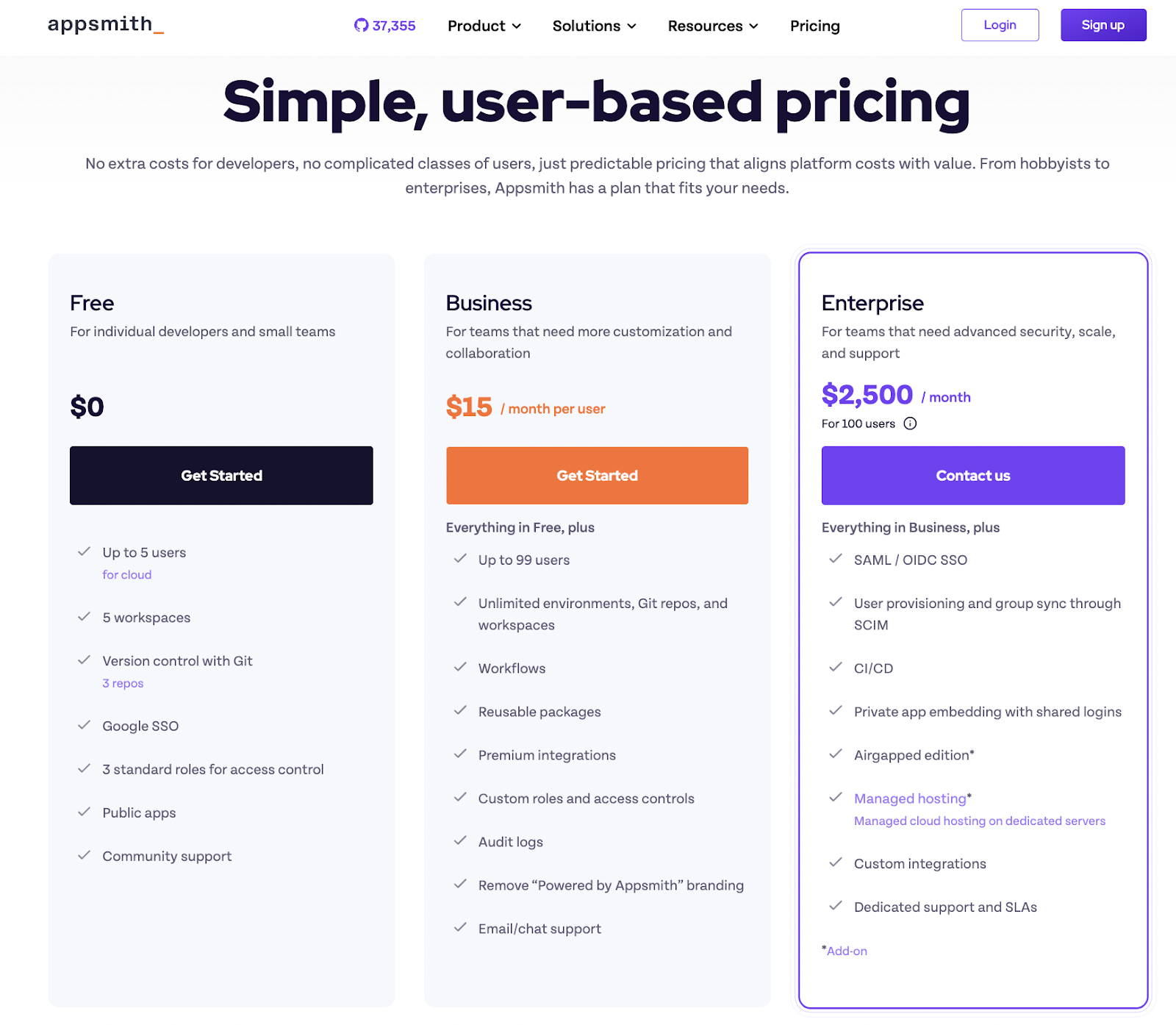1176x1025 pixels.
Task: Get Started with the Free plan
Action: coord(221,475)
